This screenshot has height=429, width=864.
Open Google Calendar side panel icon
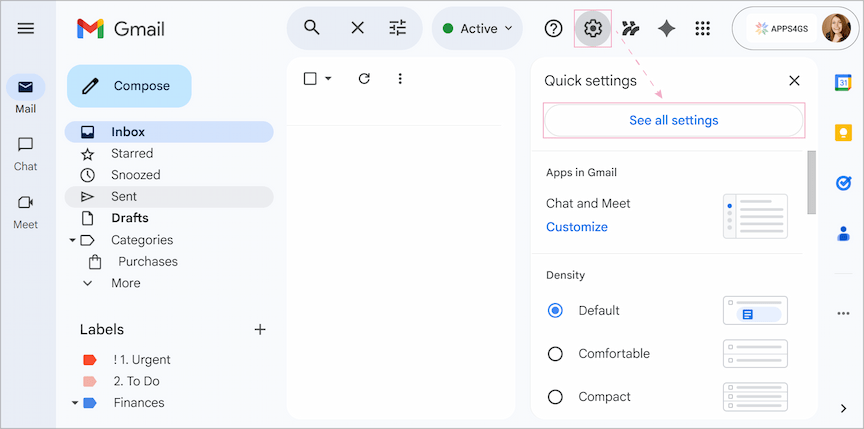(843, 82)
